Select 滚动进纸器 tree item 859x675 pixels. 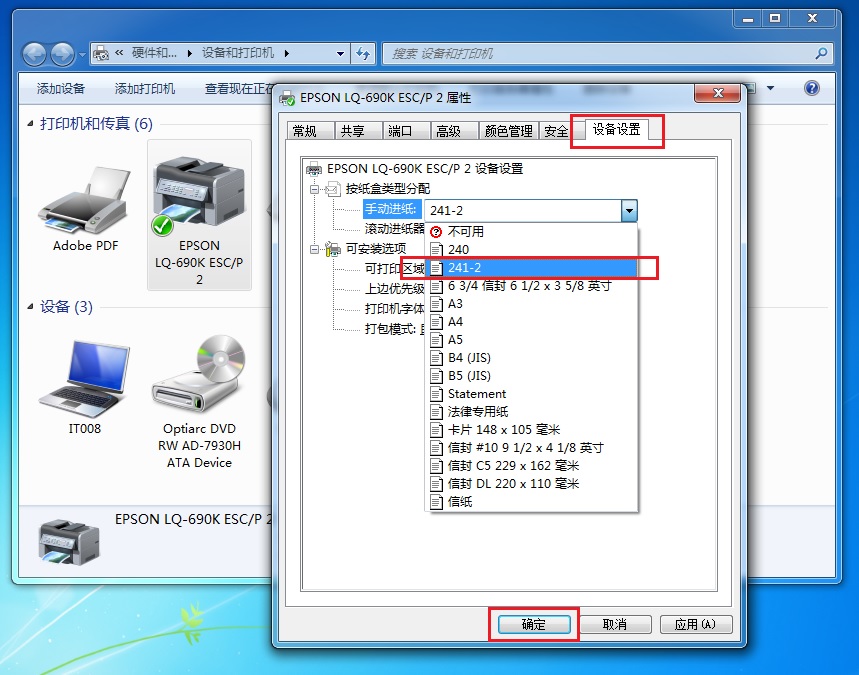coord(394,229)
